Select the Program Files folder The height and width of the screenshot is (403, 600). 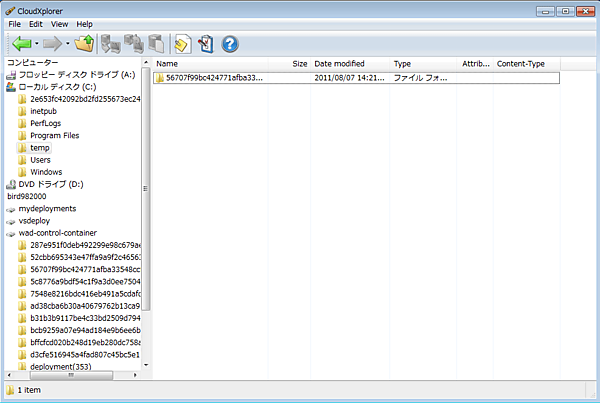(49, 135)
